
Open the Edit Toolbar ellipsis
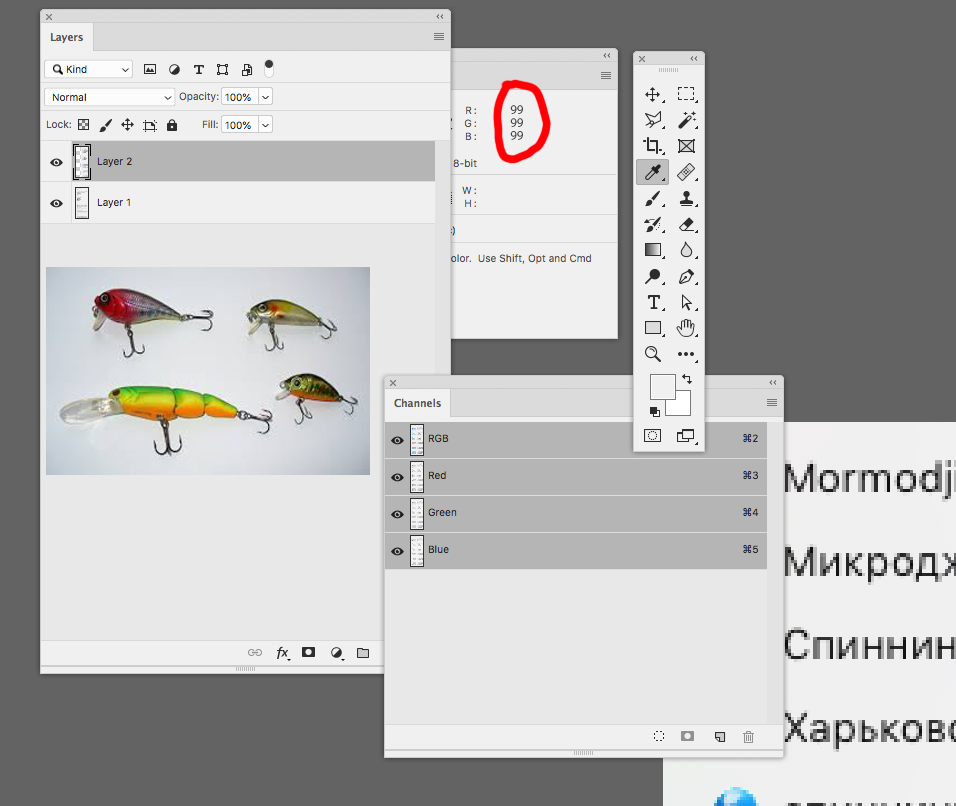click(686, 354)
